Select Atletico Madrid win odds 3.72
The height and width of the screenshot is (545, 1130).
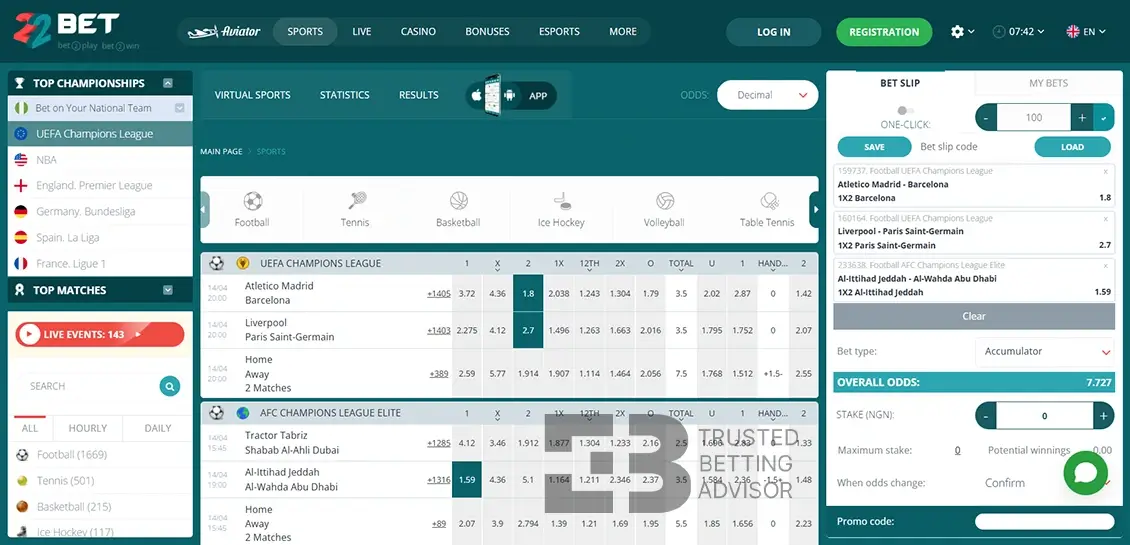pyautogui.click(x=467, y=293)
